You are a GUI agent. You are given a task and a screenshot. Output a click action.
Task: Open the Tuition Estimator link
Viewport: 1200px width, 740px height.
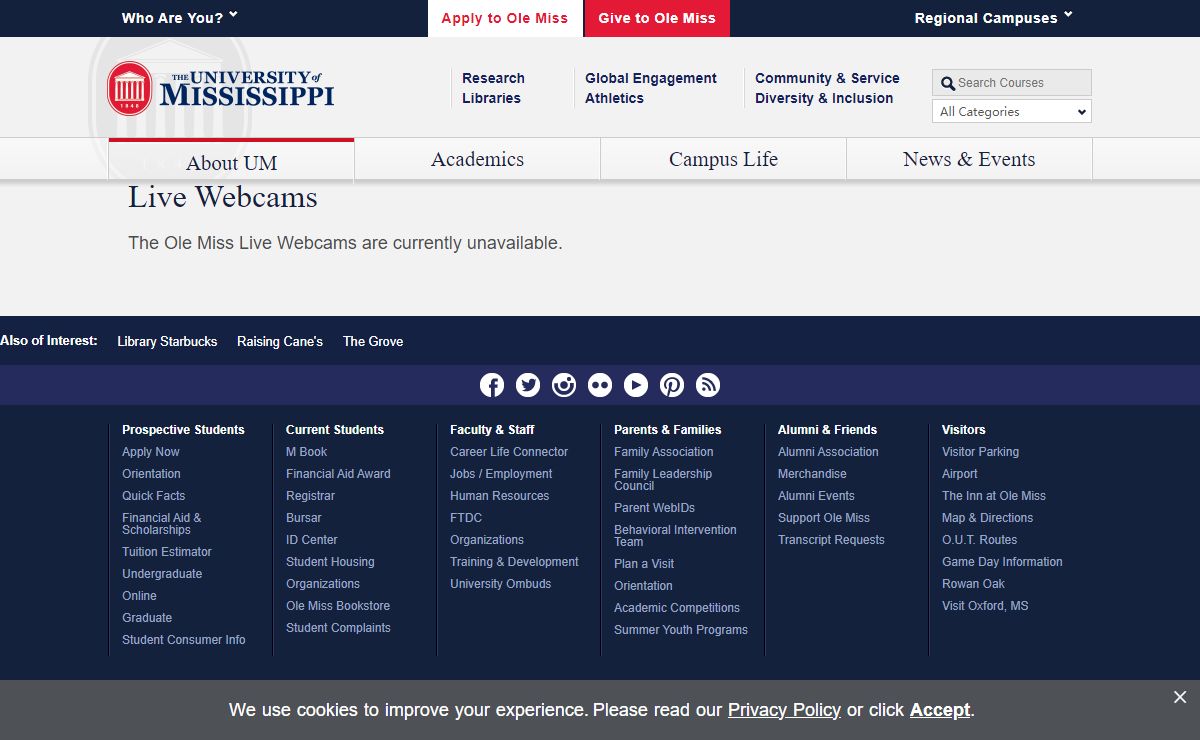pos(167,552)
